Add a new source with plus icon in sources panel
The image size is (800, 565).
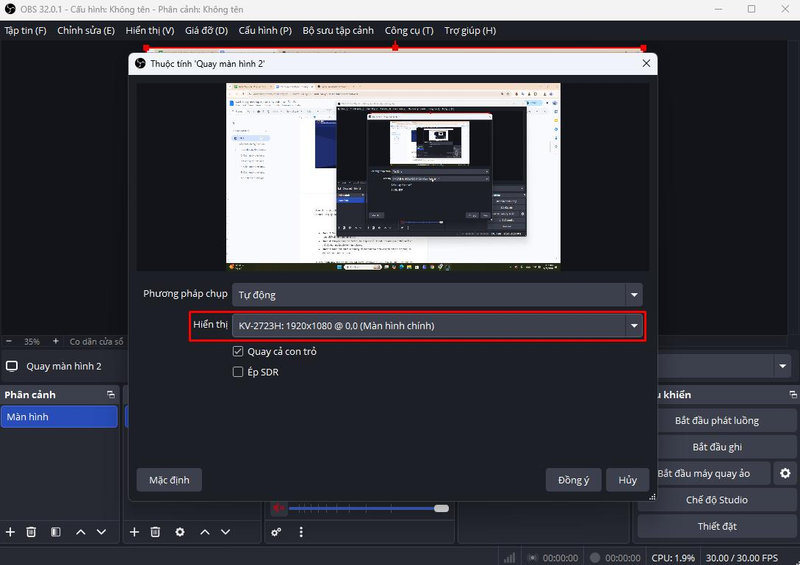point(134,532)
